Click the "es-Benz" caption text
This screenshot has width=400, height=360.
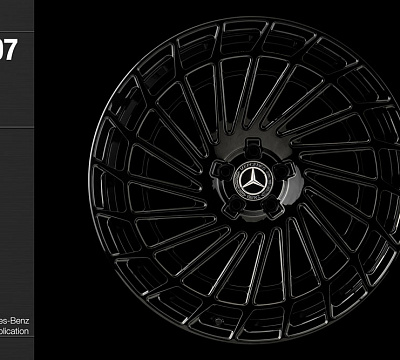[14, 321]
